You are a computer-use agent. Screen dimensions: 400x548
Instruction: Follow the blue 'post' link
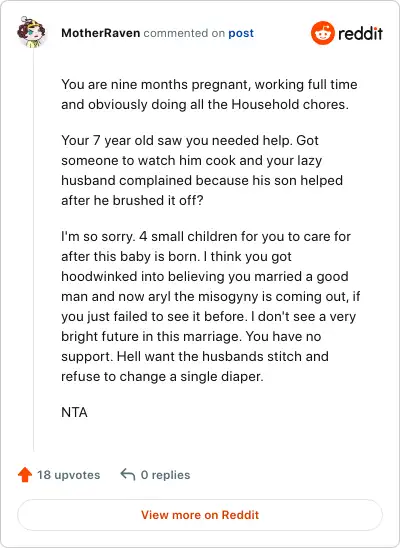pyautogui.click(x=241, y=34)
